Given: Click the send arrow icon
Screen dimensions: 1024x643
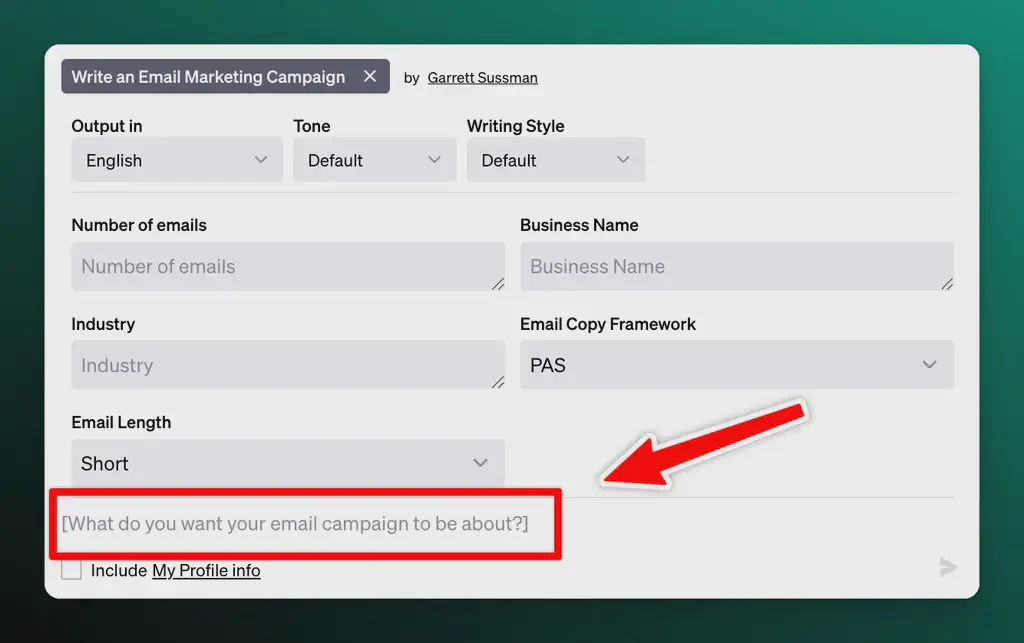Looking at the screenshot, I should tap(948, 567).
